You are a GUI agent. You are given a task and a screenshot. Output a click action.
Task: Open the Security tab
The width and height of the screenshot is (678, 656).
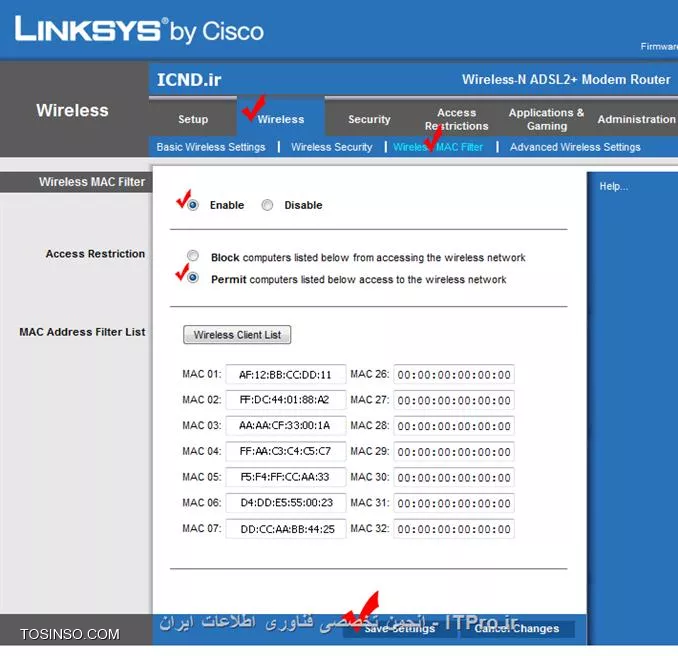369,119
